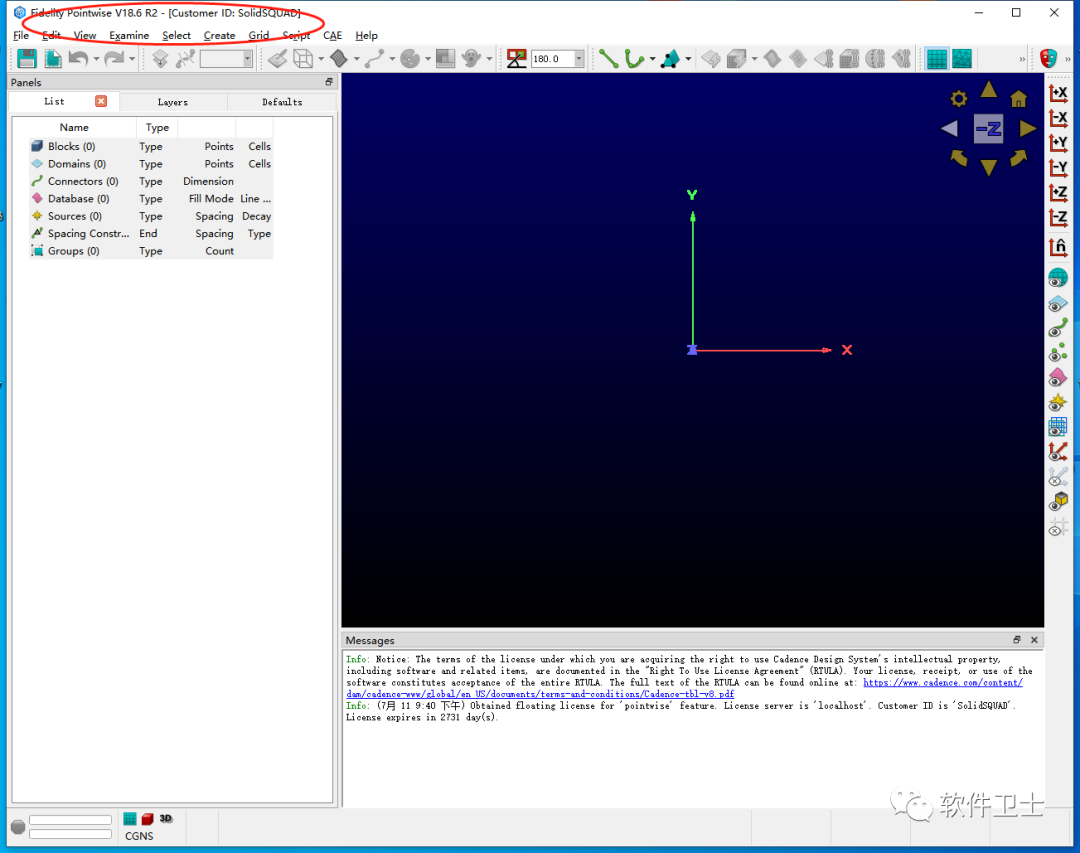Set view to -Y axis
The height and width of the screenshot is (853, 1080).
pos(1058,167)
